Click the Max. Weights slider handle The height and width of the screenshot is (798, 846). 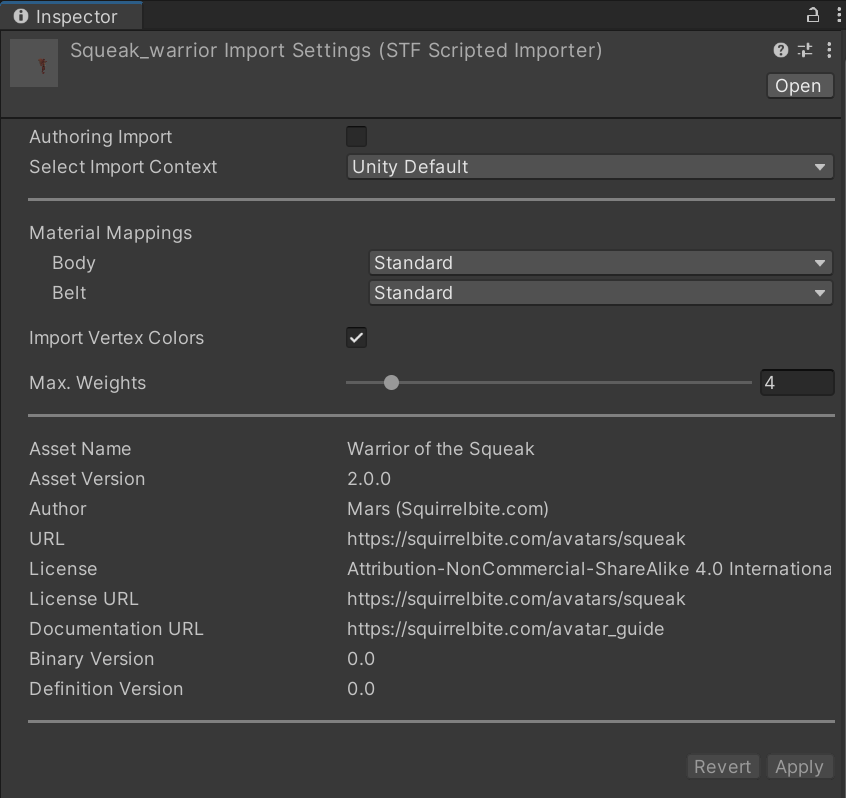391,383
